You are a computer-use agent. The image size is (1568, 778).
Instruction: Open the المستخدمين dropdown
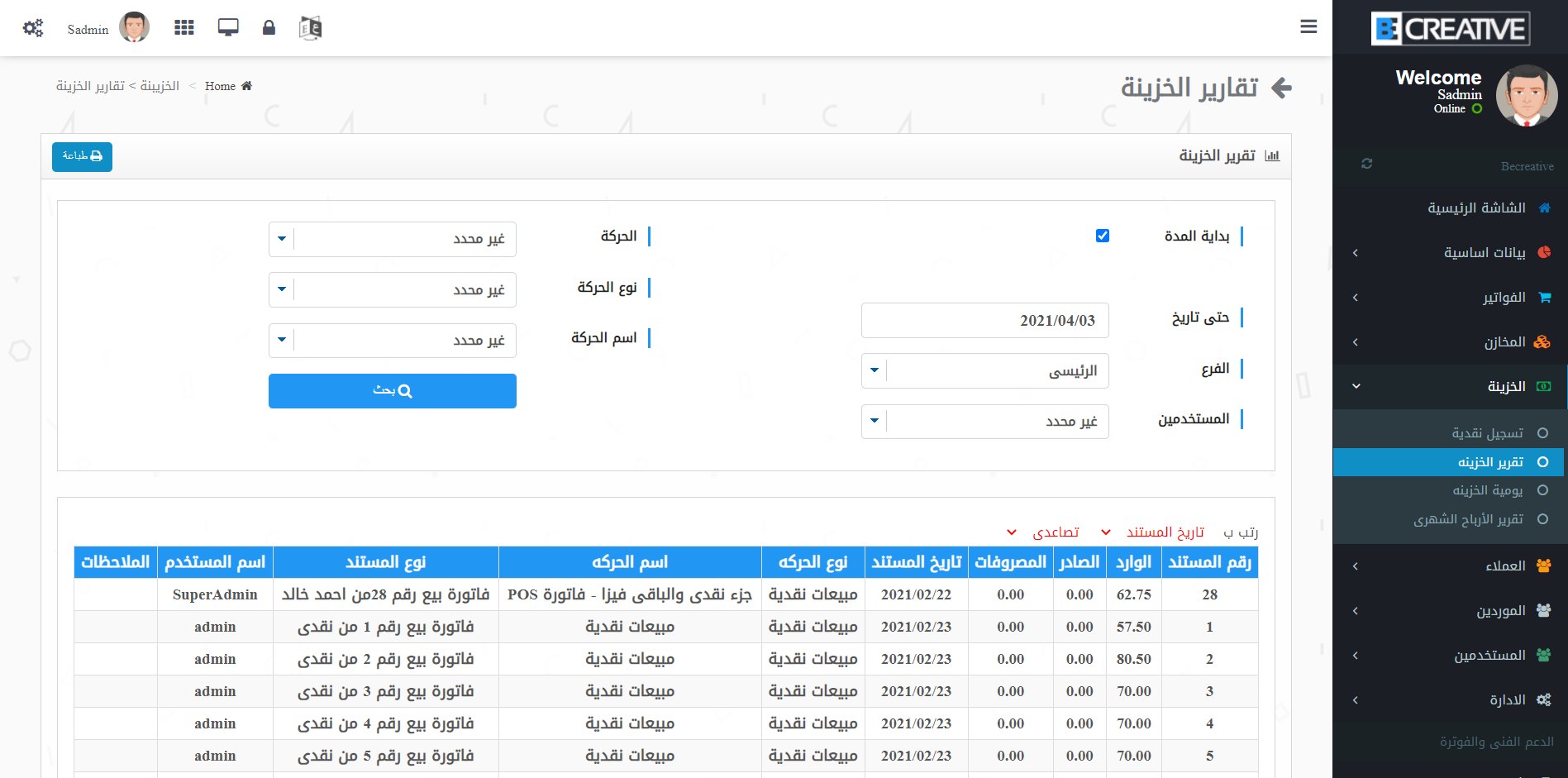click(x=984, y=422)
